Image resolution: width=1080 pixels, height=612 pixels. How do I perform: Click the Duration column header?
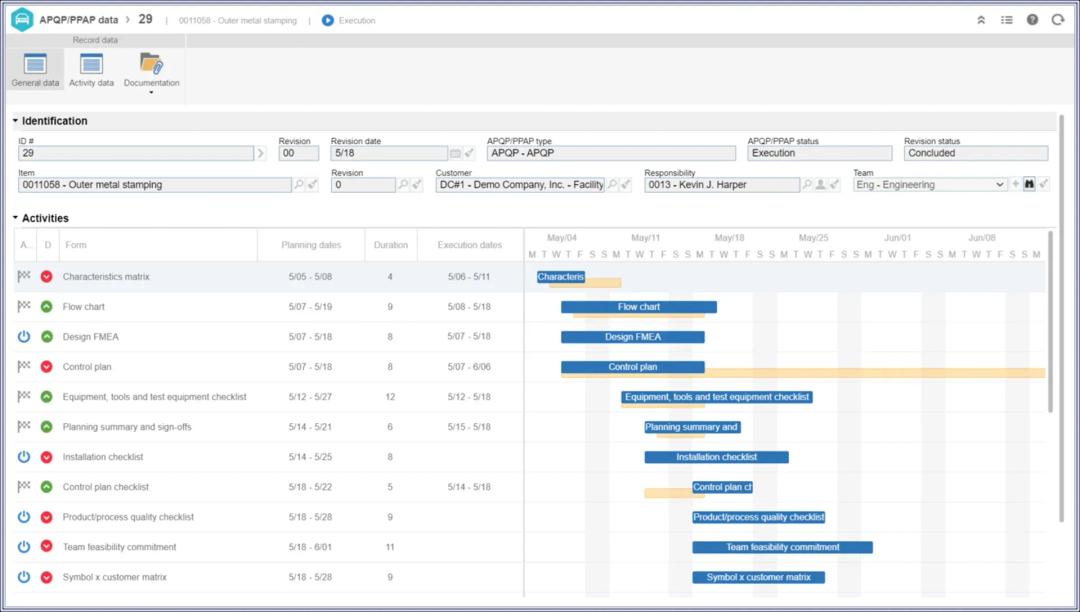click(x=391, y=245)
